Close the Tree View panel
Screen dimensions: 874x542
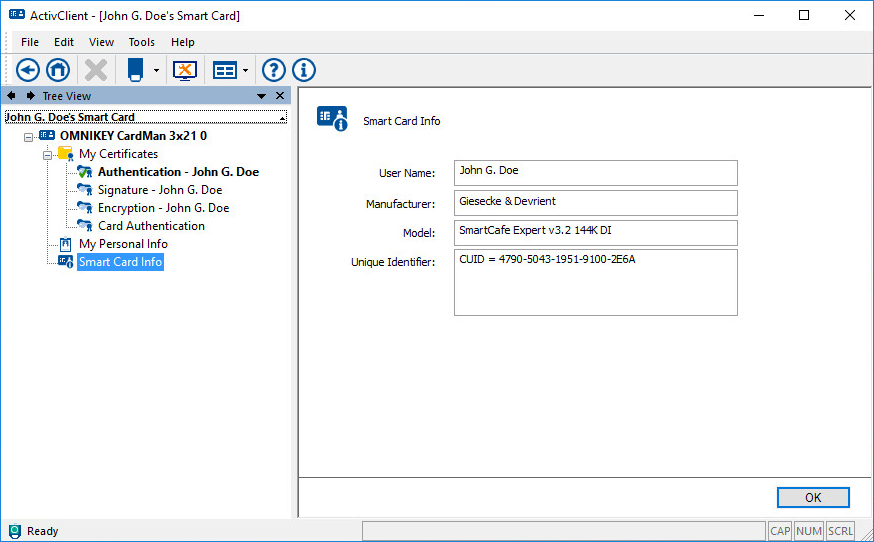tap(280, 96)
